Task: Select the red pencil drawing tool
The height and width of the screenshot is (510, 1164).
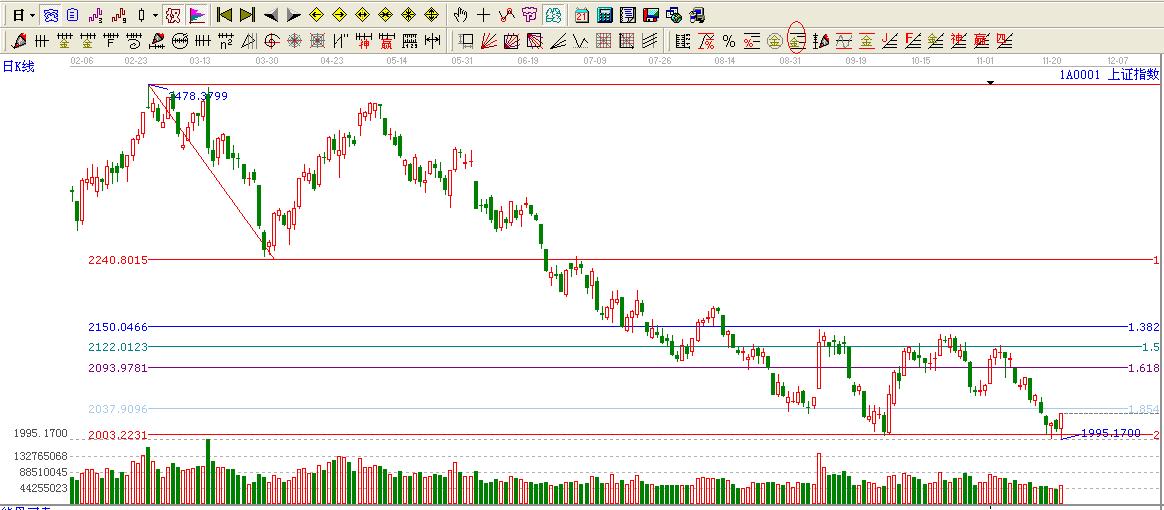Action: pyautogui.click(x=18, y=41)
